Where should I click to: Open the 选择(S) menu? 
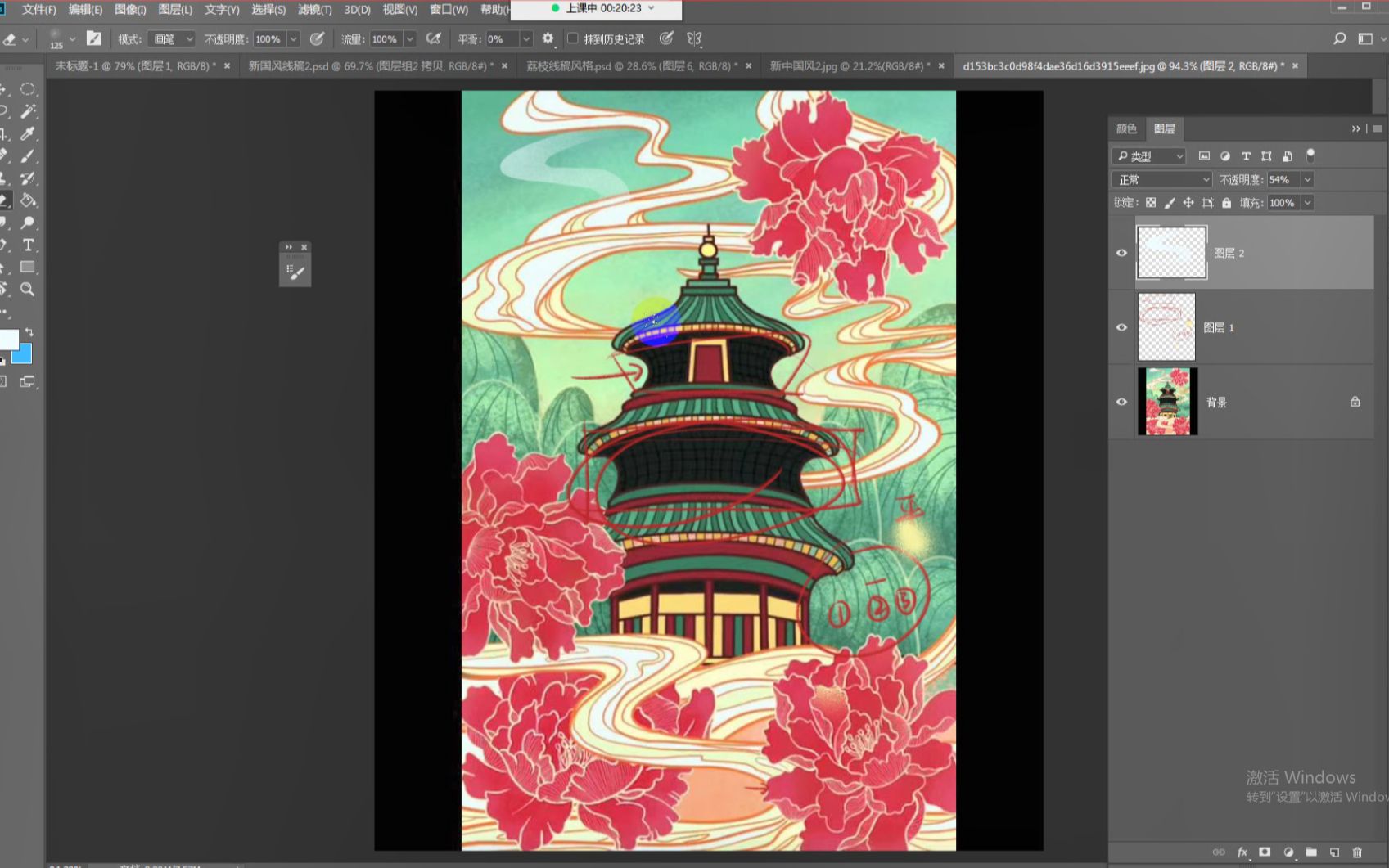pyautogui.click(x=268, y=10)
